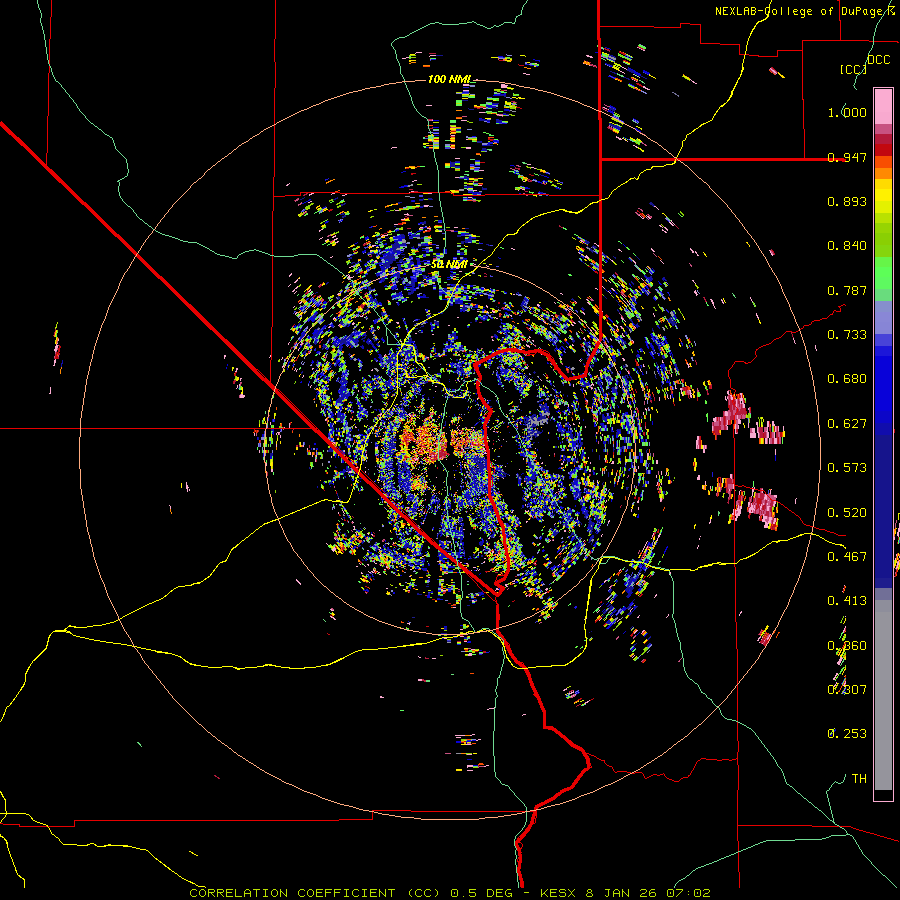Pick the lavender segment on the color bar

pos(883,318)
